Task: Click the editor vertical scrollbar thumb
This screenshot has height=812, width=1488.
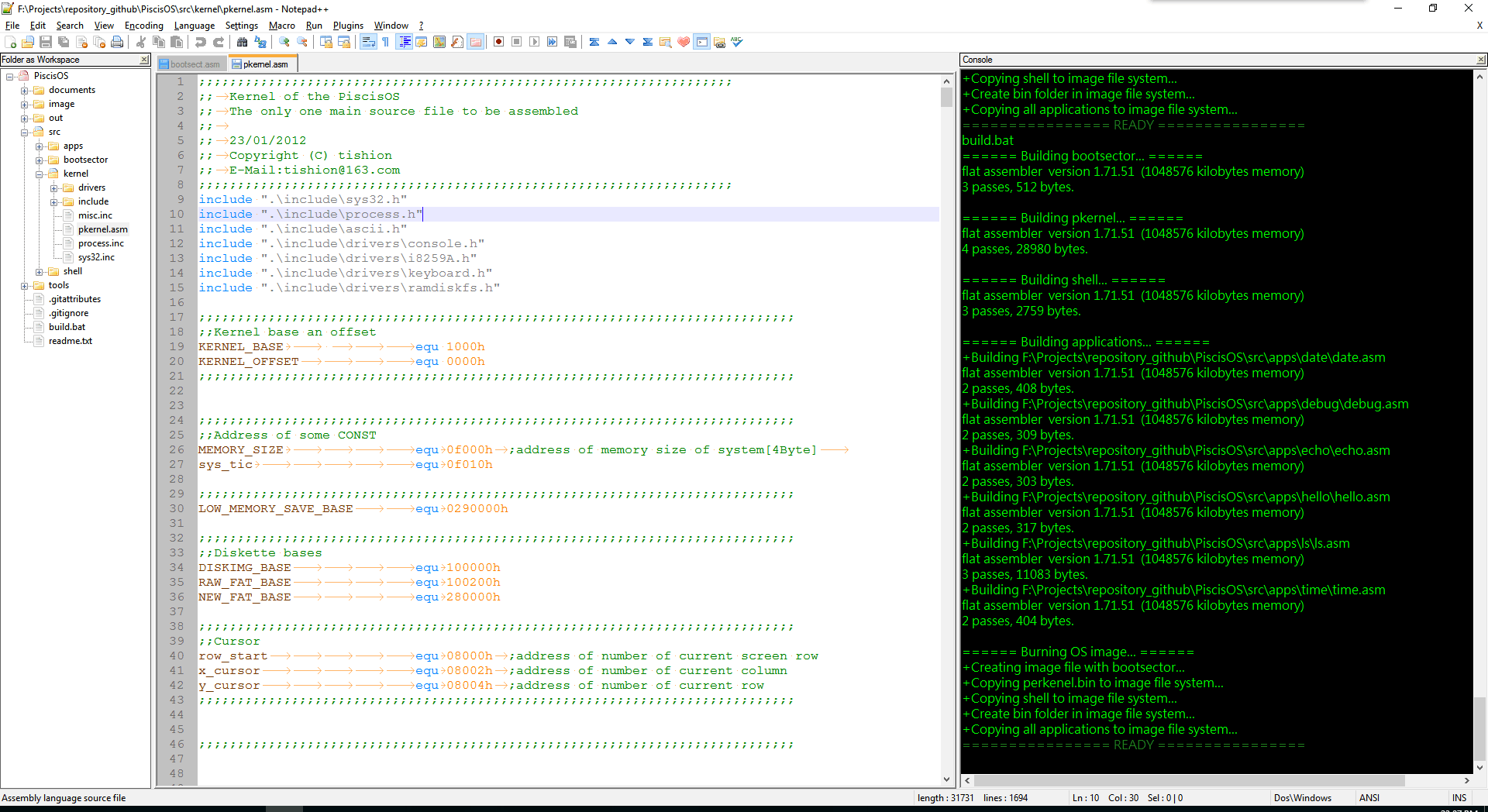Action: (x=946, y=97)
